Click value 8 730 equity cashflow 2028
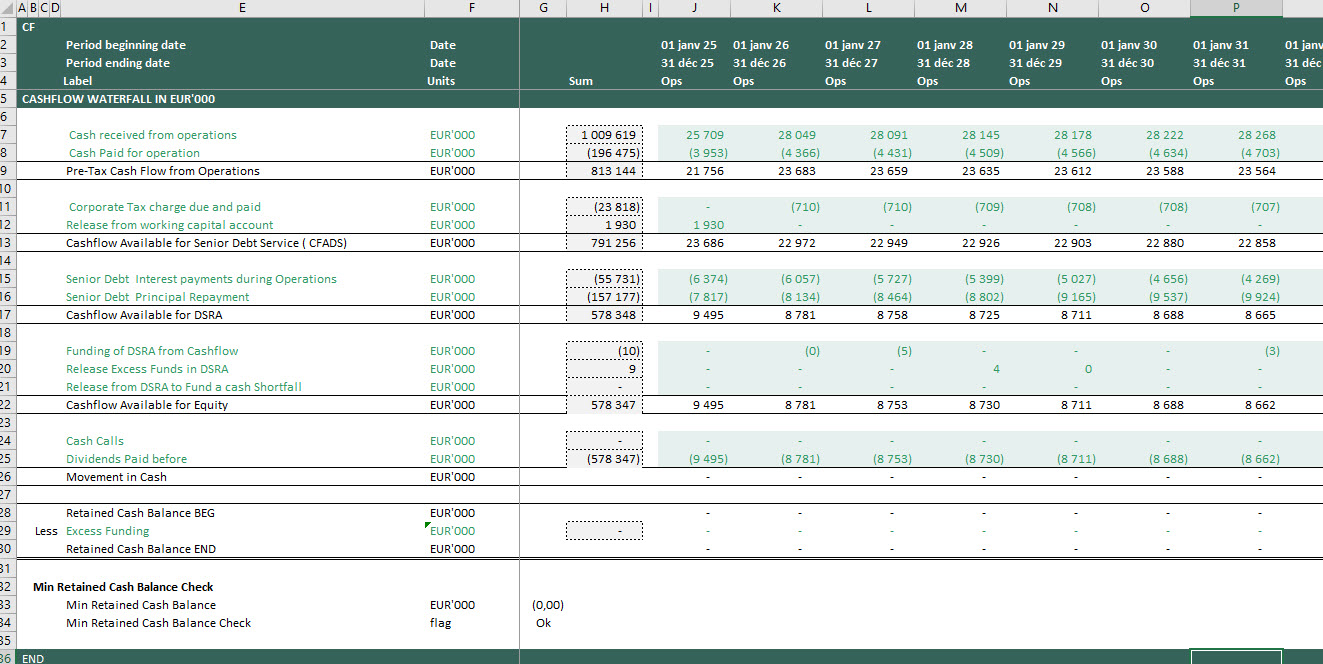Viewport: 1323px width, 664px height. pyautogui.click(x=984, y=405)
